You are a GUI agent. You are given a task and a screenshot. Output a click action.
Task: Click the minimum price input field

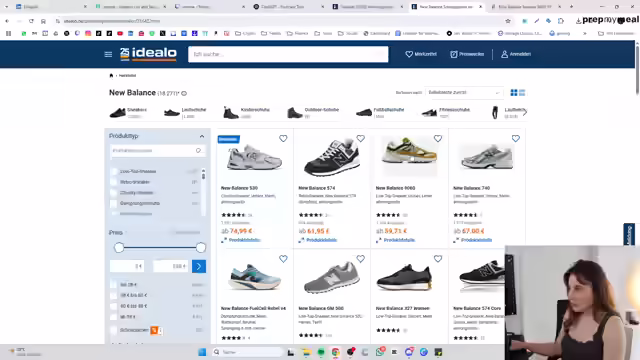click(x=127, y=266)
